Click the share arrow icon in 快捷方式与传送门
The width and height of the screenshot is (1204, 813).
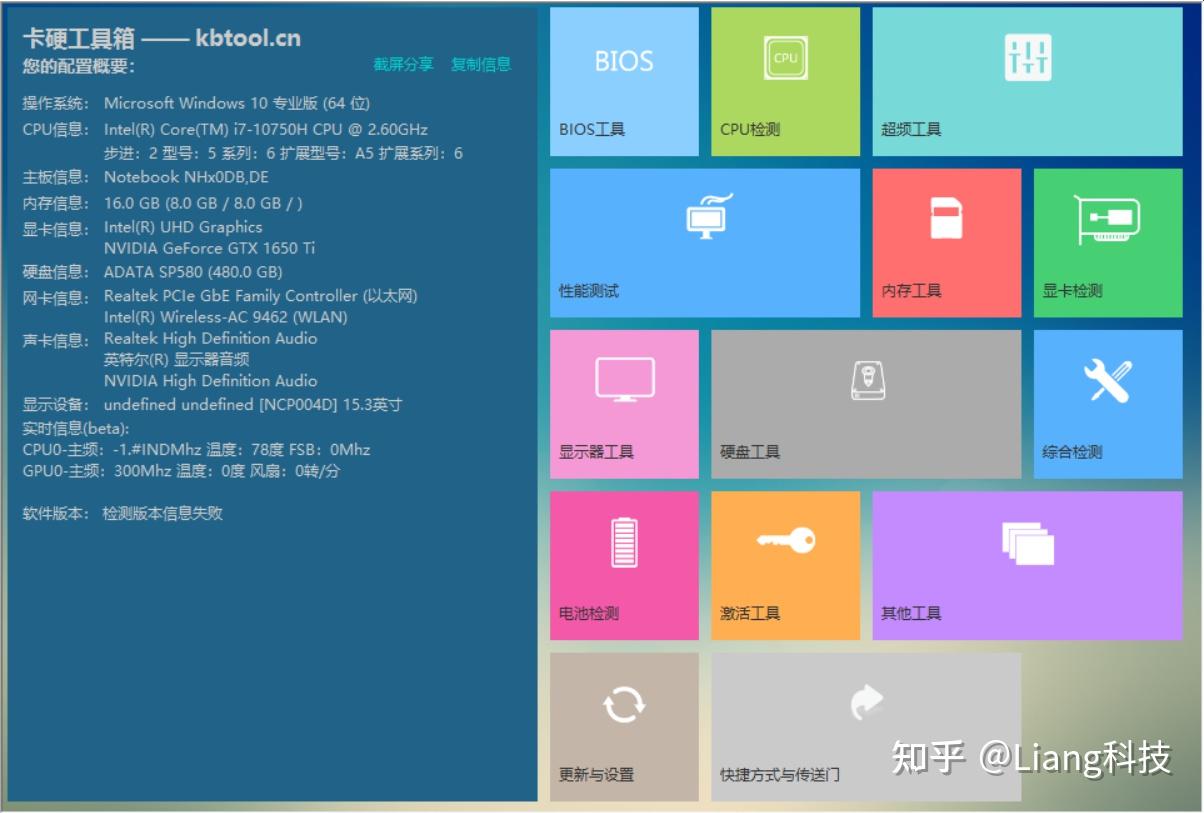pyautogui.click(x=867, y=702)
